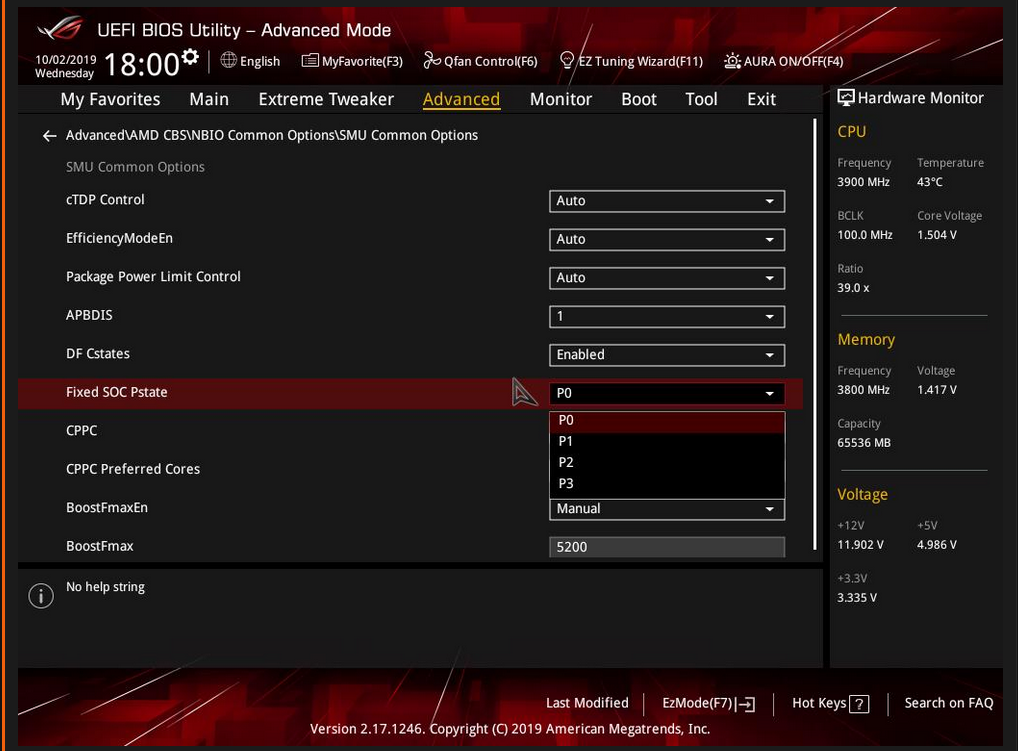The height and width of the screenshot is (751, 1018).
Task: Click the CPU temperature value 43°C
Action: [930, 182]
